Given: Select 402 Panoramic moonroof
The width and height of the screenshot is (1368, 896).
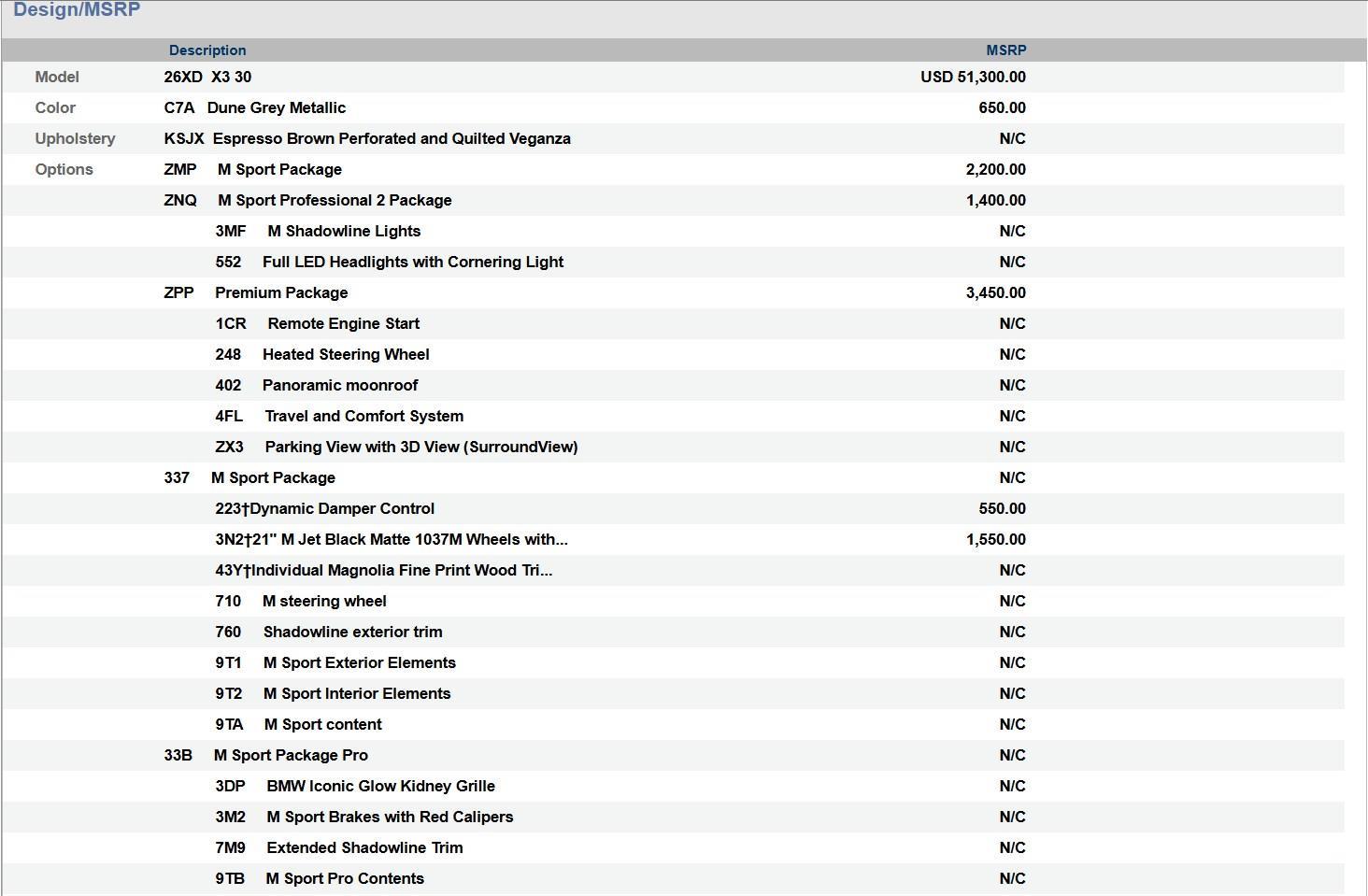Looking at the screenshot, I should pyautogui.click(x=317, y=385).
